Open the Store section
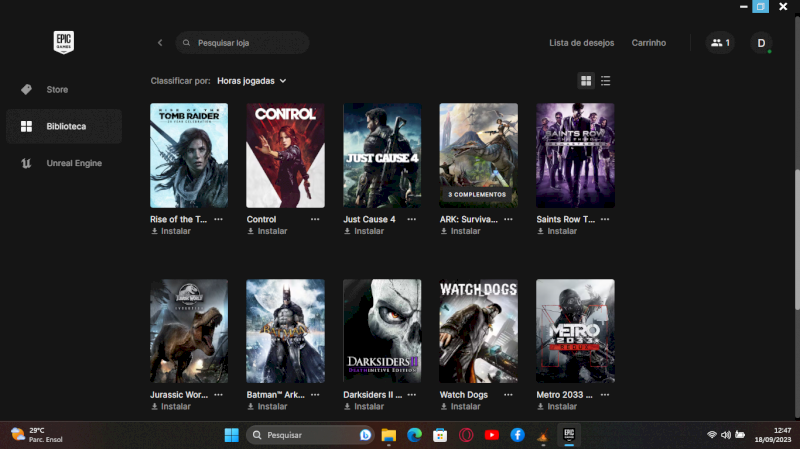This screenshot has height=449, width=800. [x=57, y=90]
